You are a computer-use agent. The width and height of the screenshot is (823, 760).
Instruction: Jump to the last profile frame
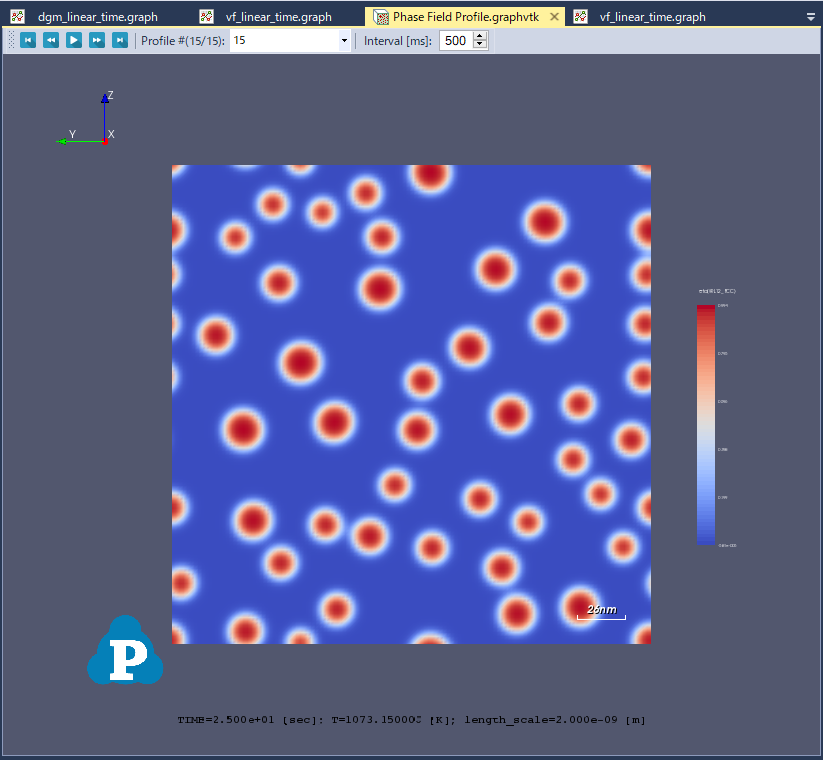120,40
